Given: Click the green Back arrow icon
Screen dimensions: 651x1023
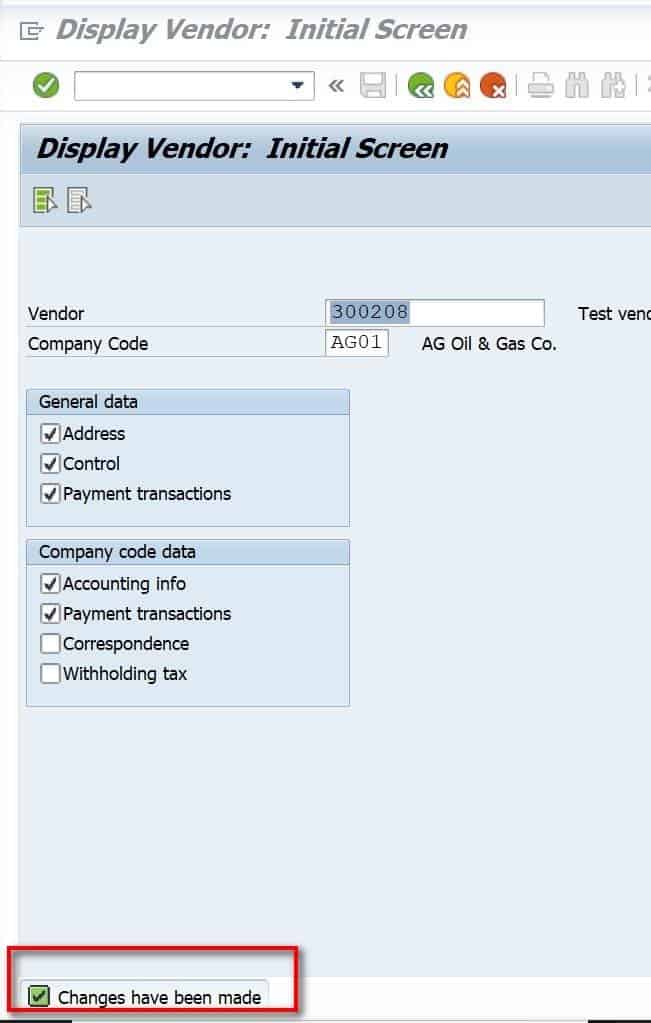Looking at the screenshot, I should click(x=421, y=86).
